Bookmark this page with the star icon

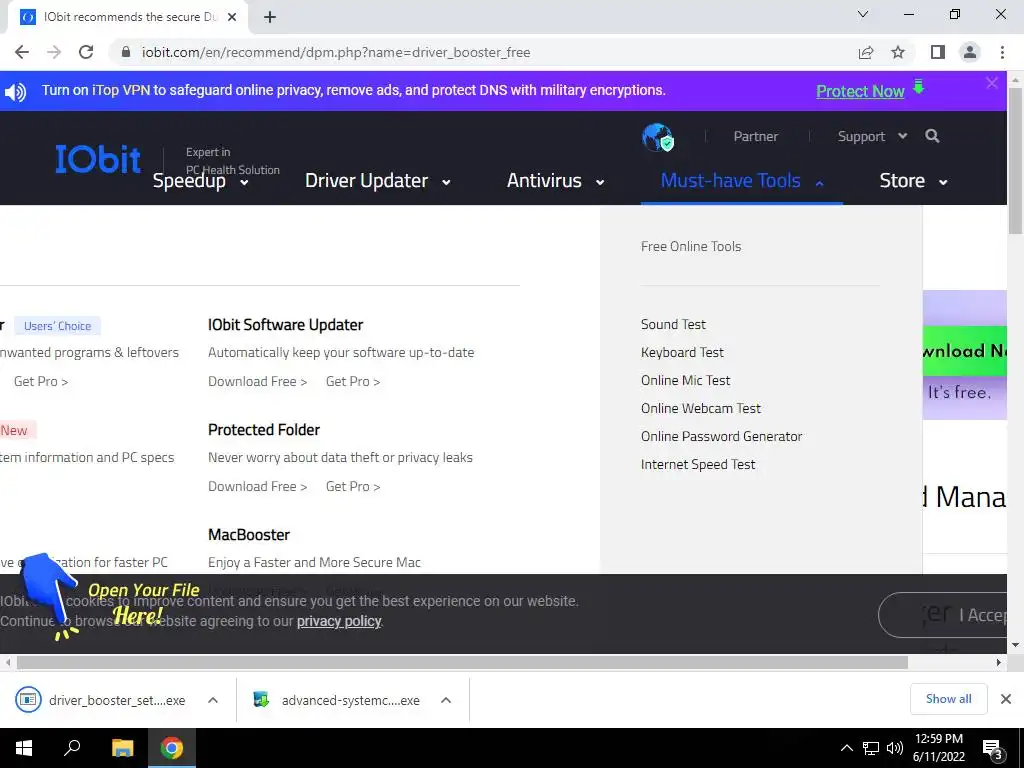[x=898, y=52]
